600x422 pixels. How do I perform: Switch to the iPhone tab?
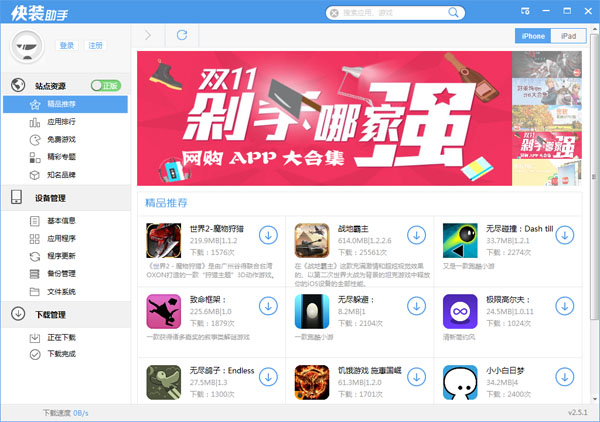(533, 36)
